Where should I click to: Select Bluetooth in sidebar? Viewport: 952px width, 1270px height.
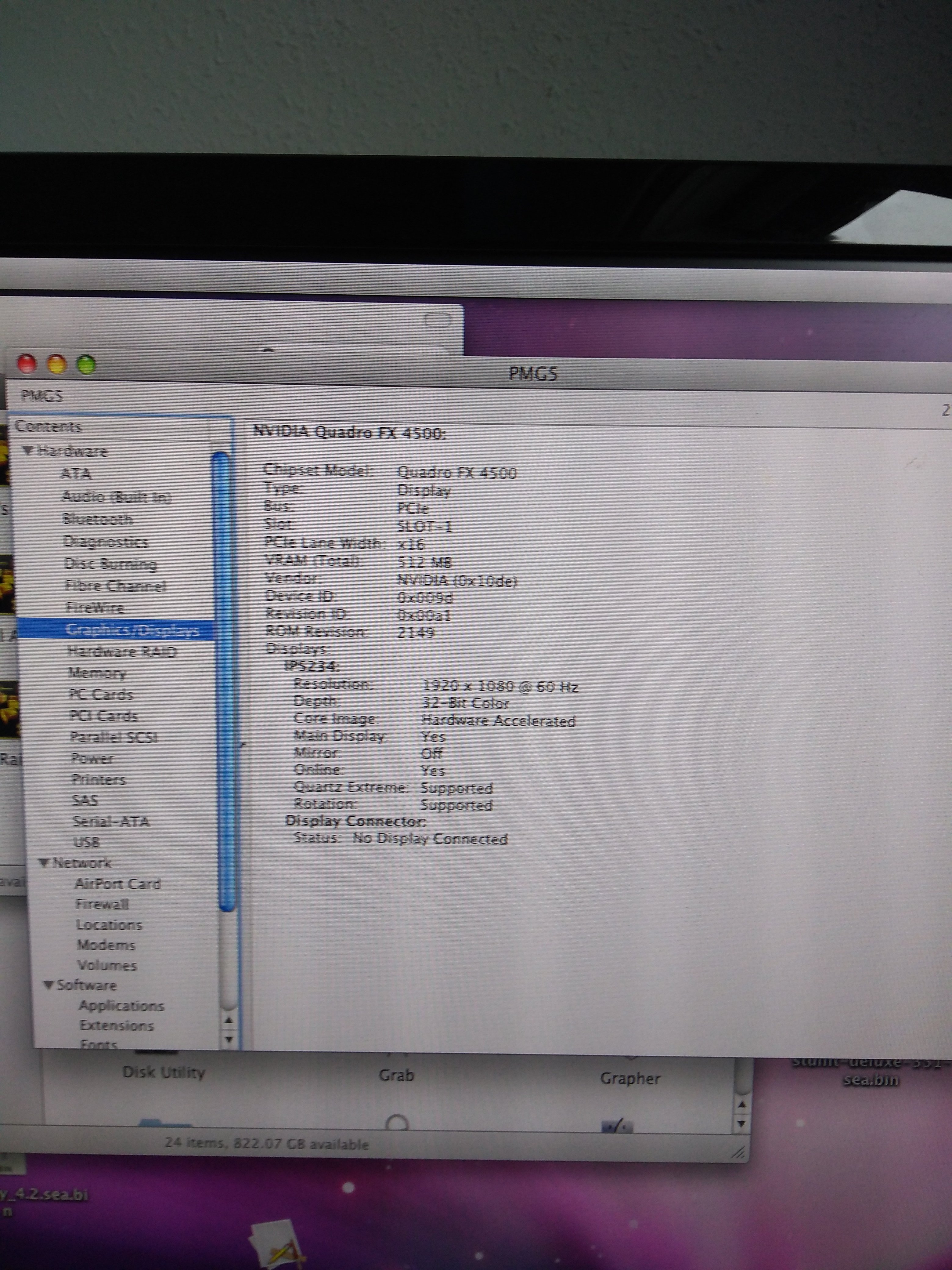(x=97, y=520)
